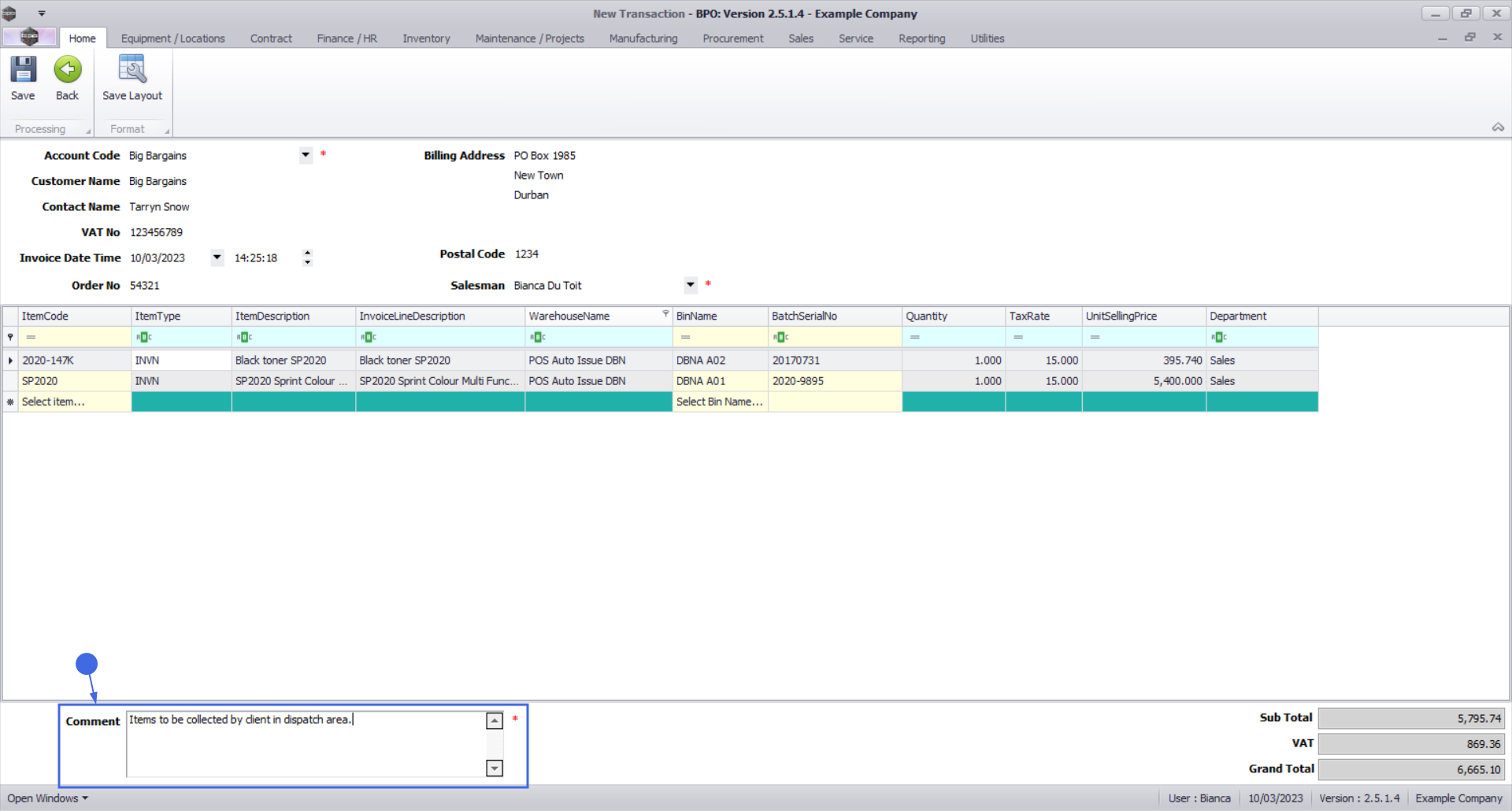The height and width of the screenshot is (811, 1512).
Task: Open the Account Code dropdown
Action: click(306, 155)
